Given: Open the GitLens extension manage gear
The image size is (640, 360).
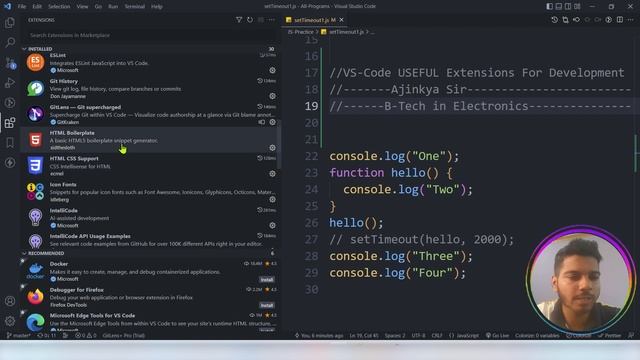Looking at the screenshot, I should click(x=272, y=122).
